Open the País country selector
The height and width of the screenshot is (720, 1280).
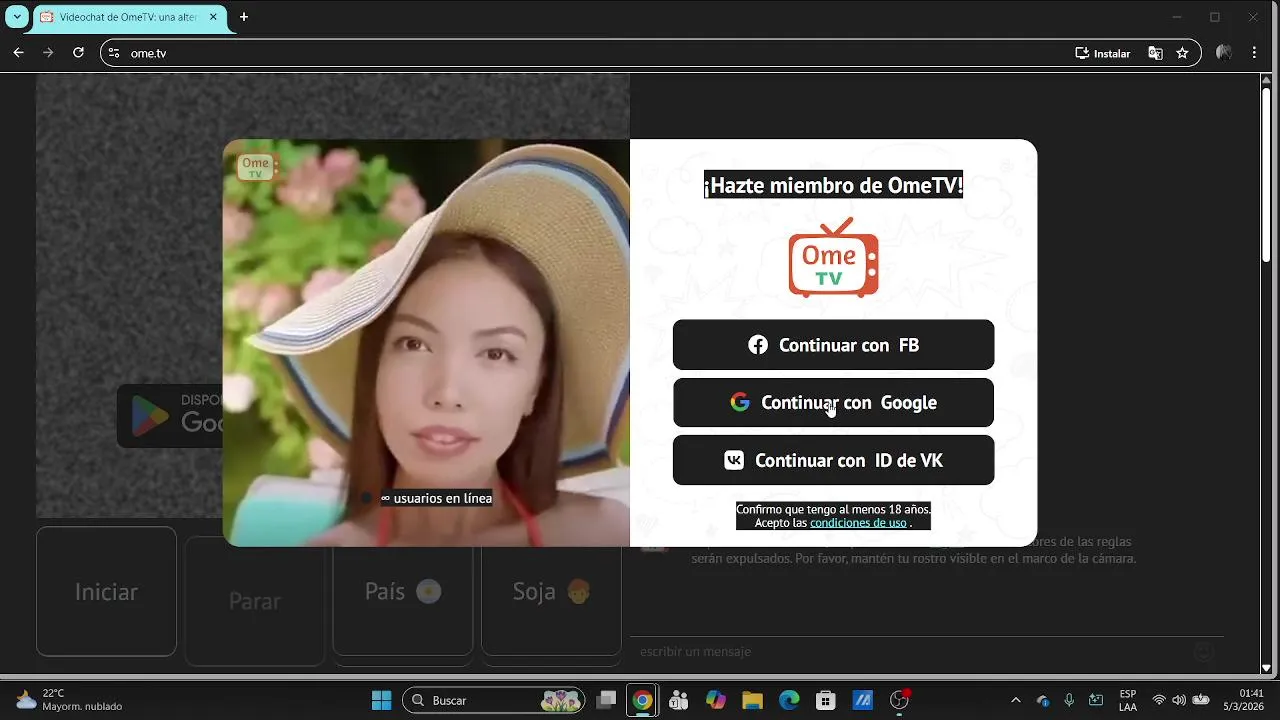[x=402, y=591]
